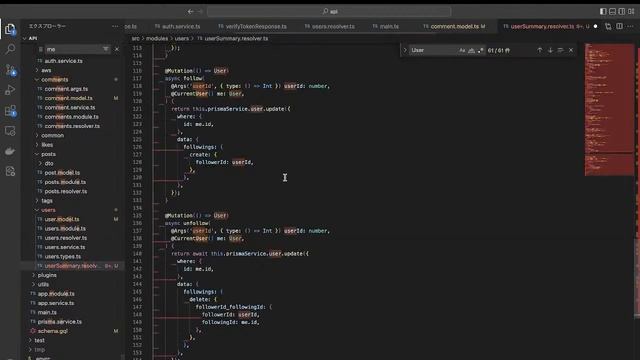Open comments.resolver.ts in explorer

[72, 126]
